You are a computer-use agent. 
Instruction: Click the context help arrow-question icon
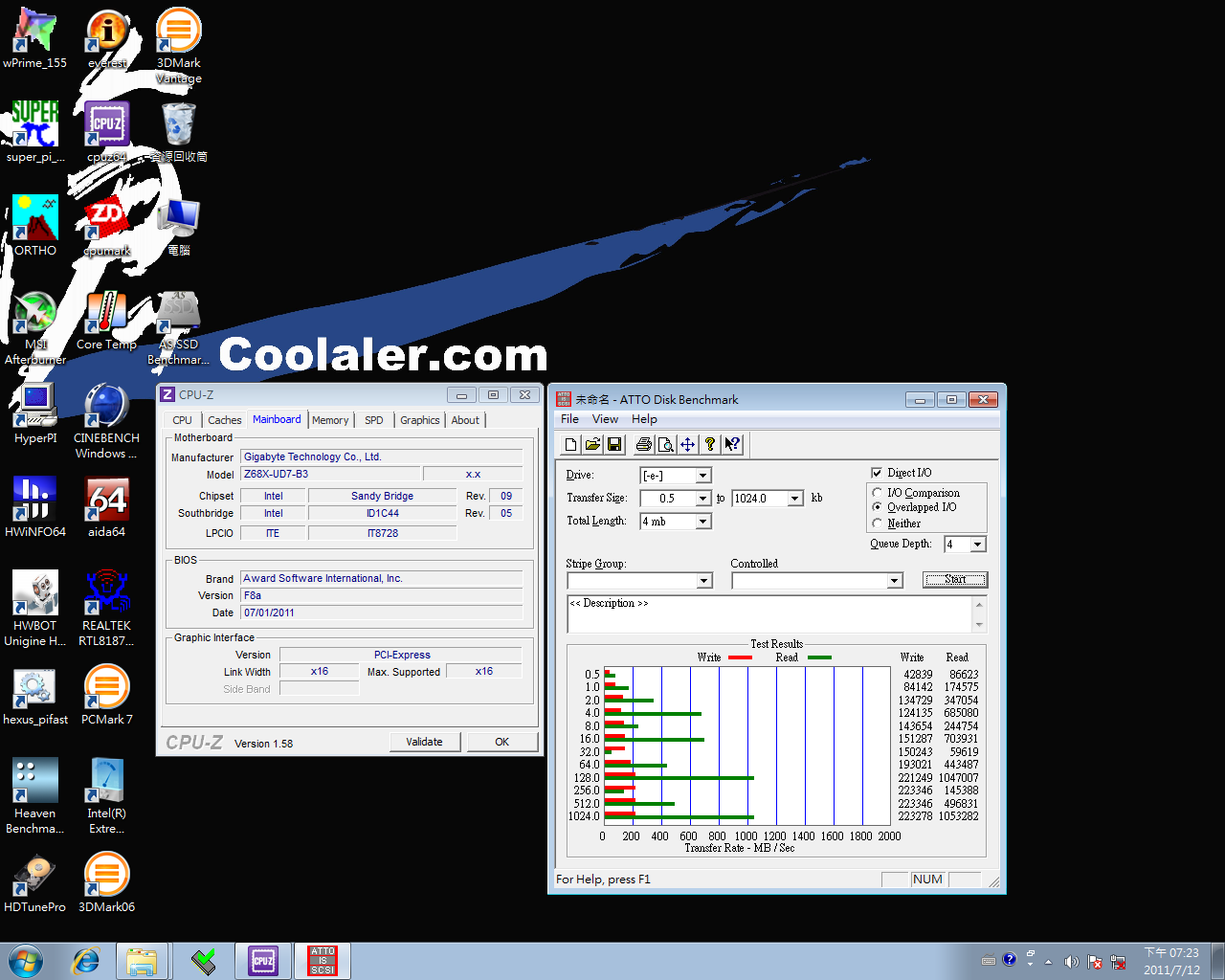732,444
